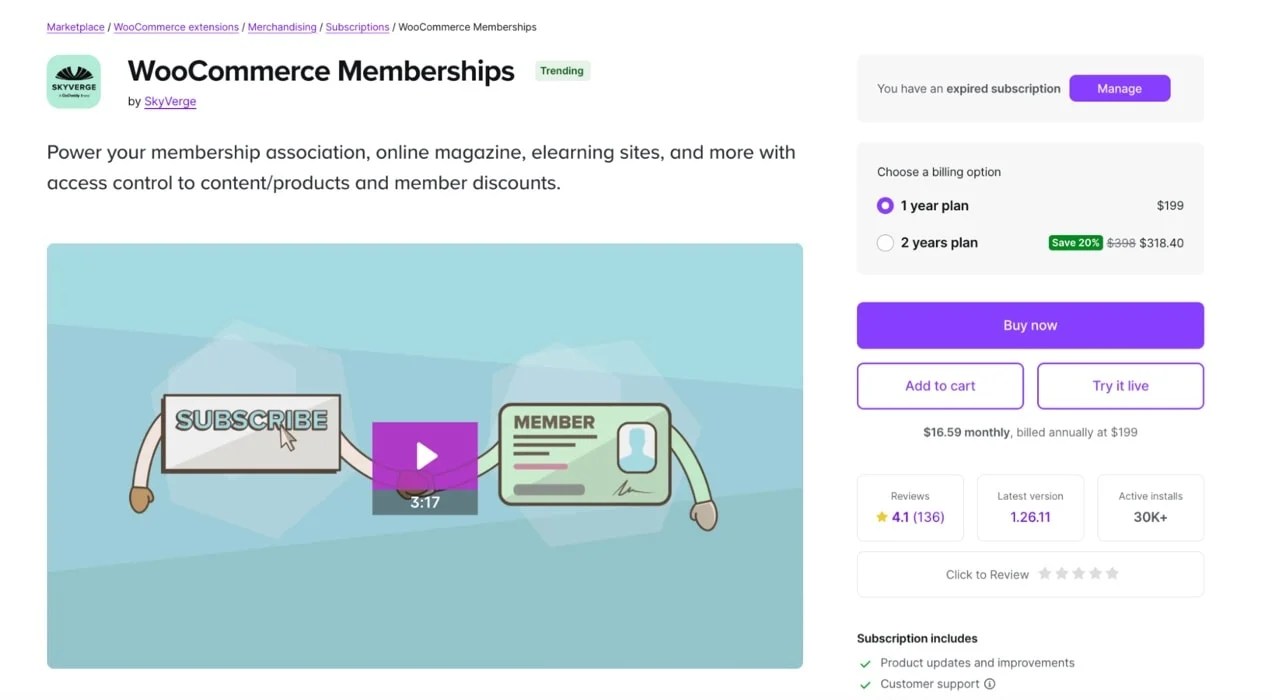Manage the expired subscription

[1119, 89]
